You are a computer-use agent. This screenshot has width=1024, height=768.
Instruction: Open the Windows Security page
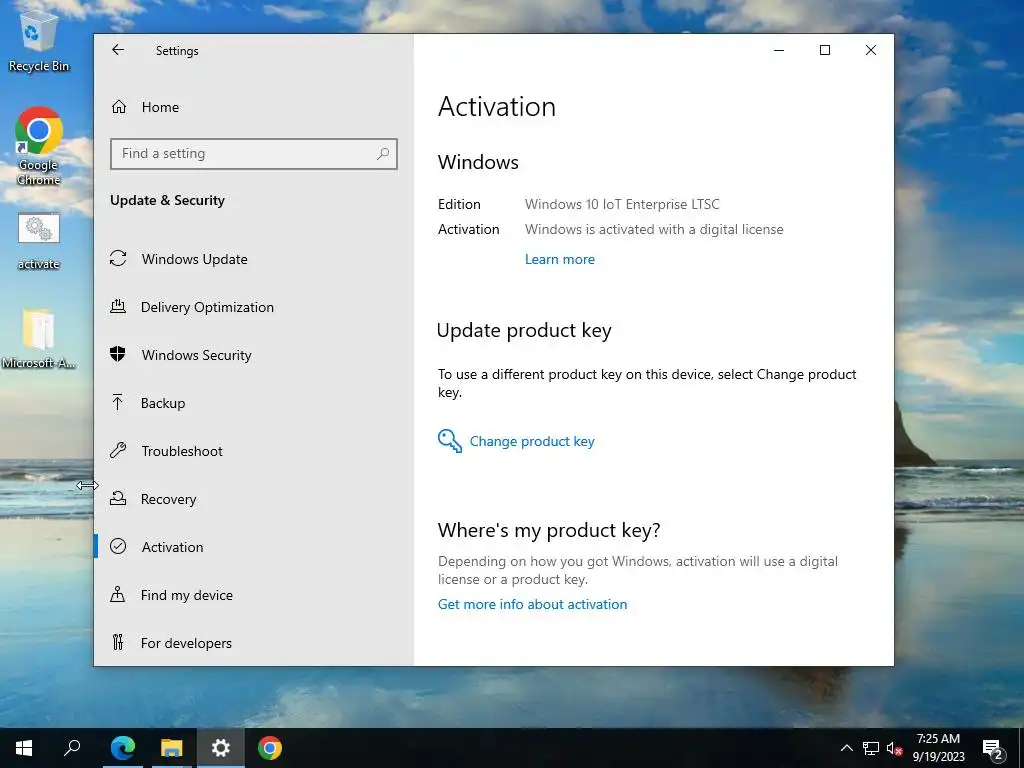[x=197, y=355]
